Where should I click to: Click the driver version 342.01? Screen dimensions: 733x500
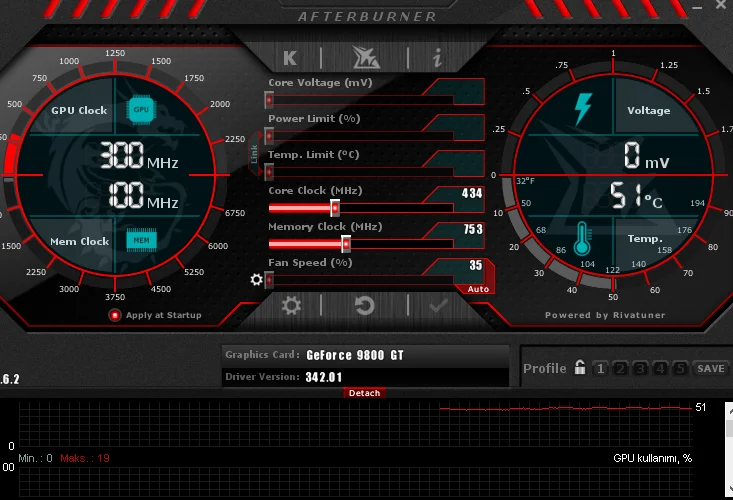(x=323, y=377)
